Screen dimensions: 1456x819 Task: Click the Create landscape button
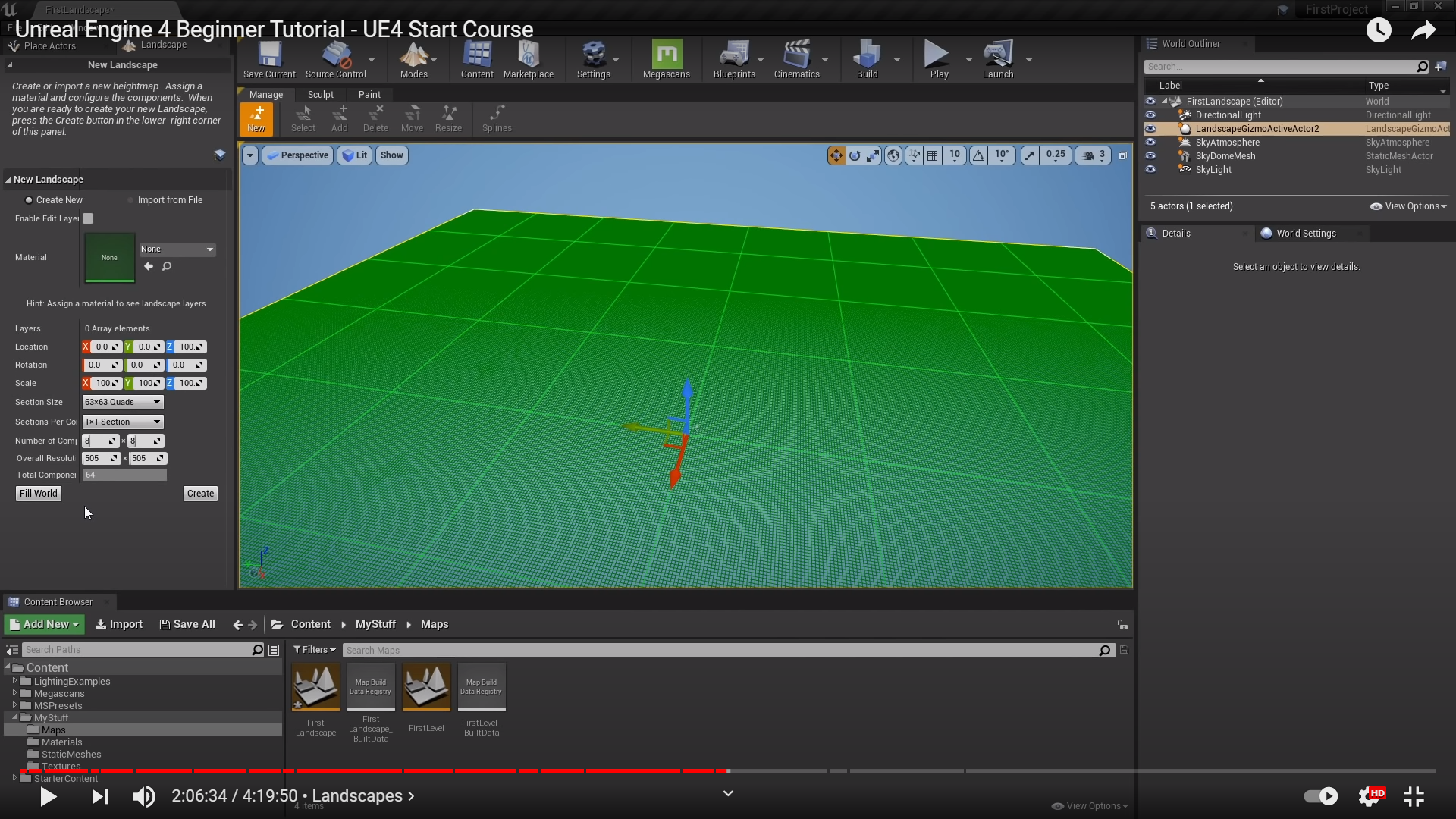click(200, 494)
